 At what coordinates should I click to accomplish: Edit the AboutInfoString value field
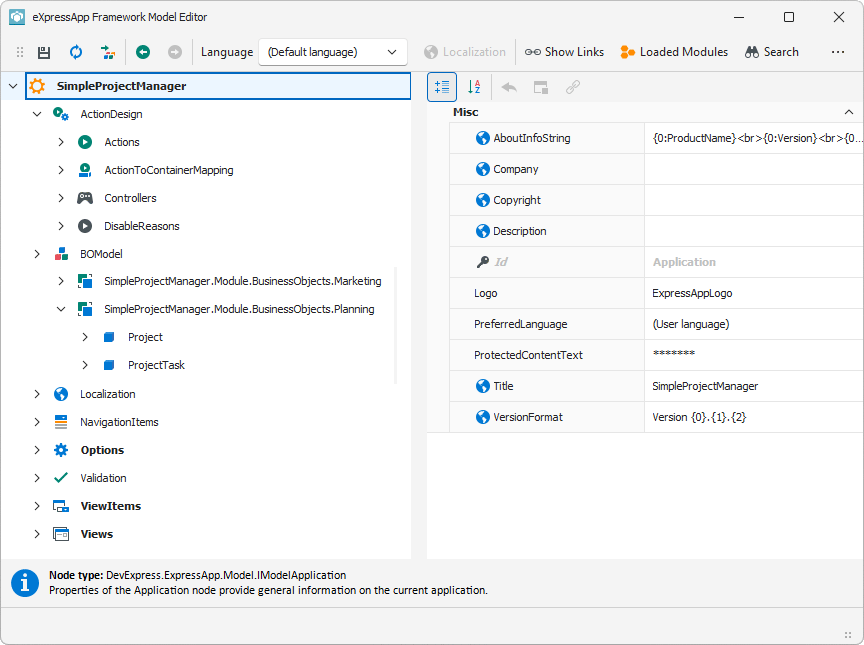754,138
